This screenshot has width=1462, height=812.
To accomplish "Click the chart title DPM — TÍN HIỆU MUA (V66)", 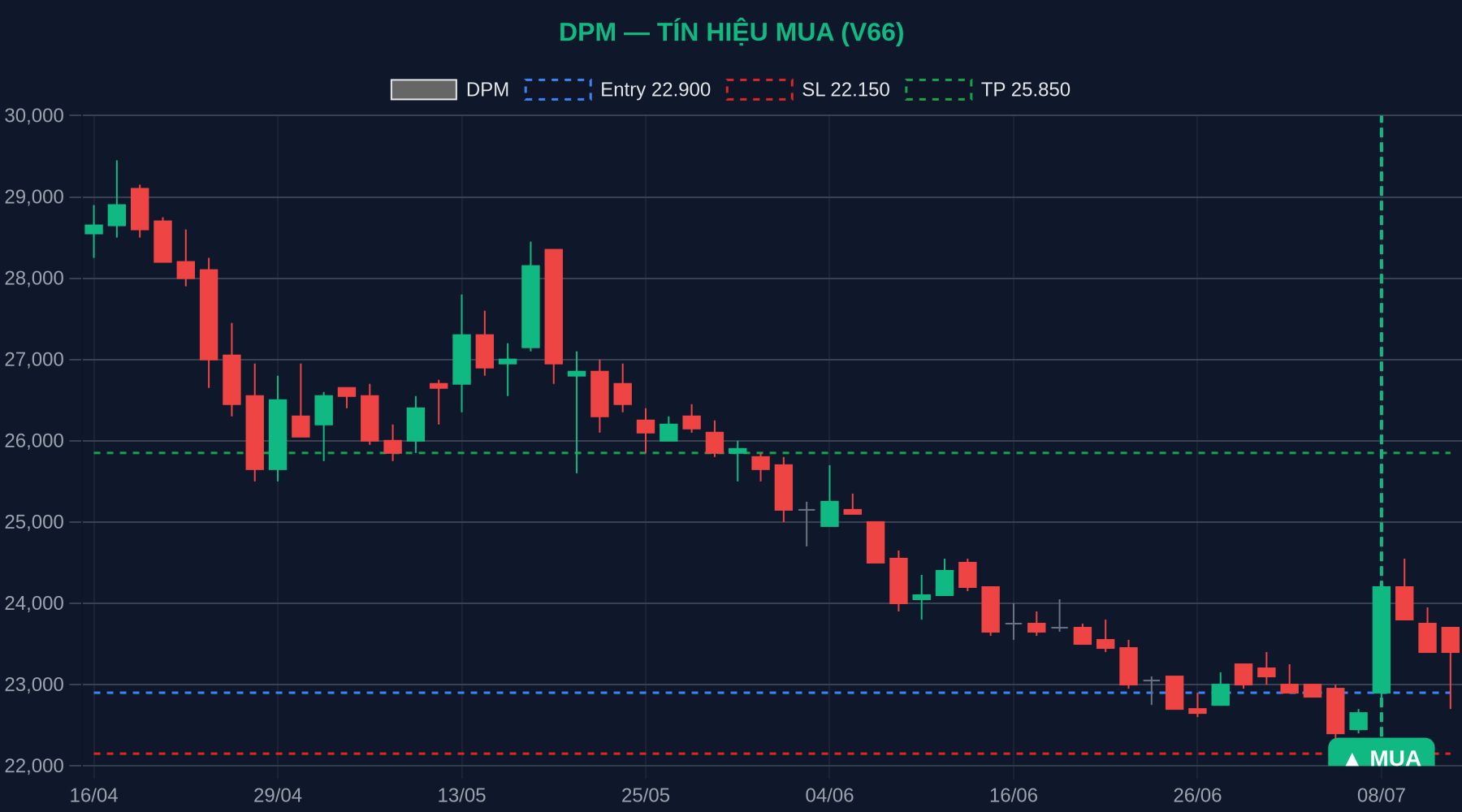I will (x=731, y=32).
